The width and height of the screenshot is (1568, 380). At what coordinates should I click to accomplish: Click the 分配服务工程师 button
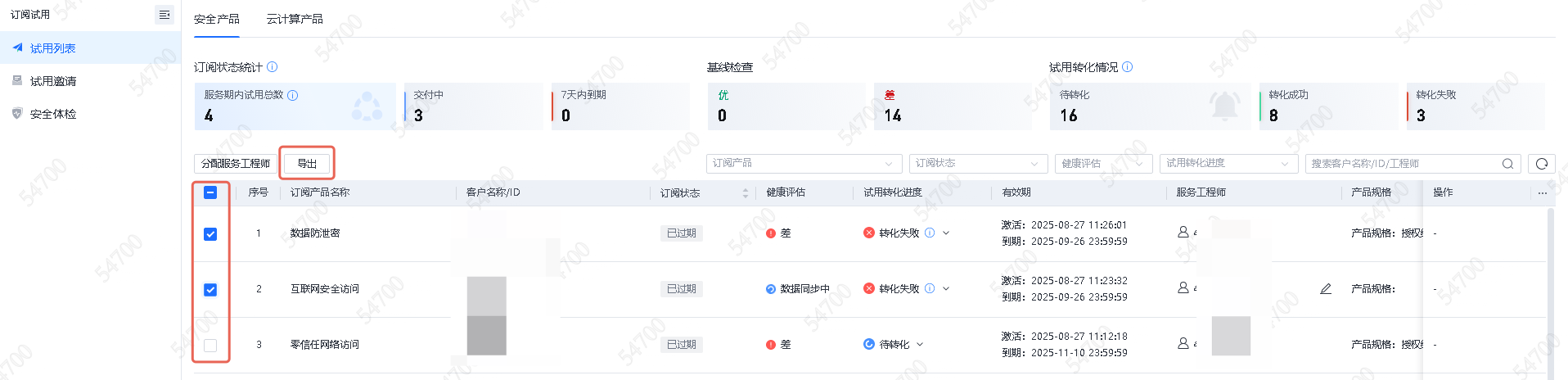coord(236,164)
